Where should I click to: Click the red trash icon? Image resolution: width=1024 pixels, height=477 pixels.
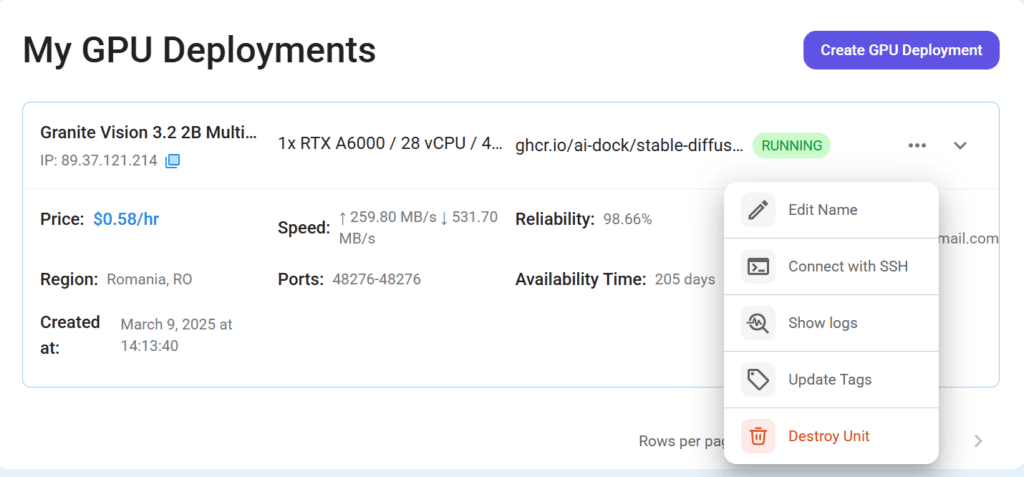pyautogui.click(x=758, y=436)
